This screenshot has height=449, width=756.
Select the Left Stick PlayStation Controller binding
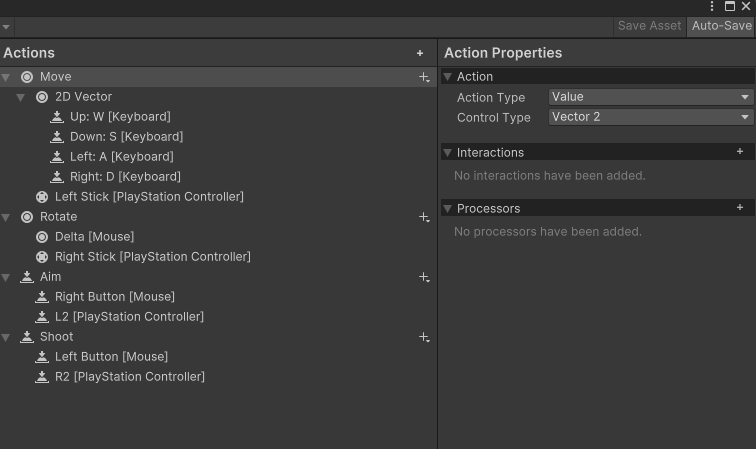(149, 197)
